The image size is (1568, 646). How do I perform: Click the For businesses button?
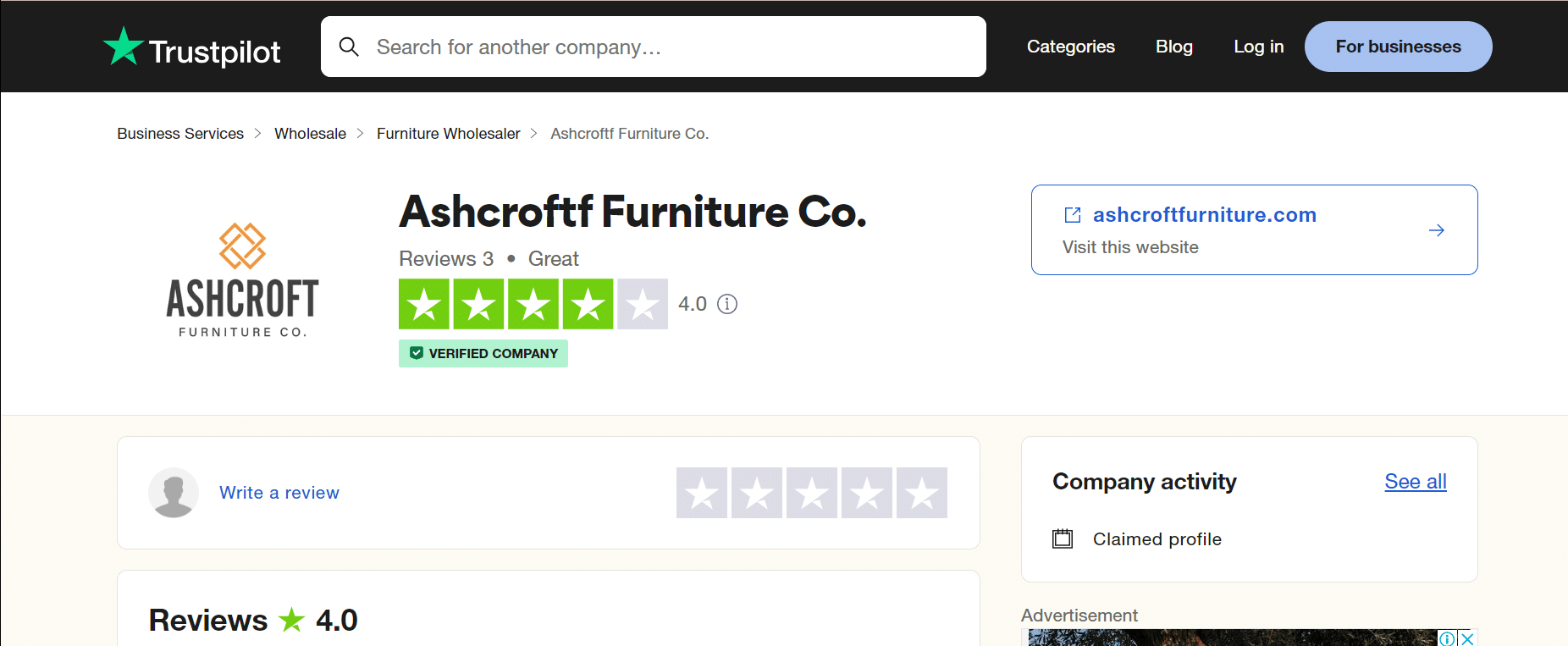pos(1399,47)
